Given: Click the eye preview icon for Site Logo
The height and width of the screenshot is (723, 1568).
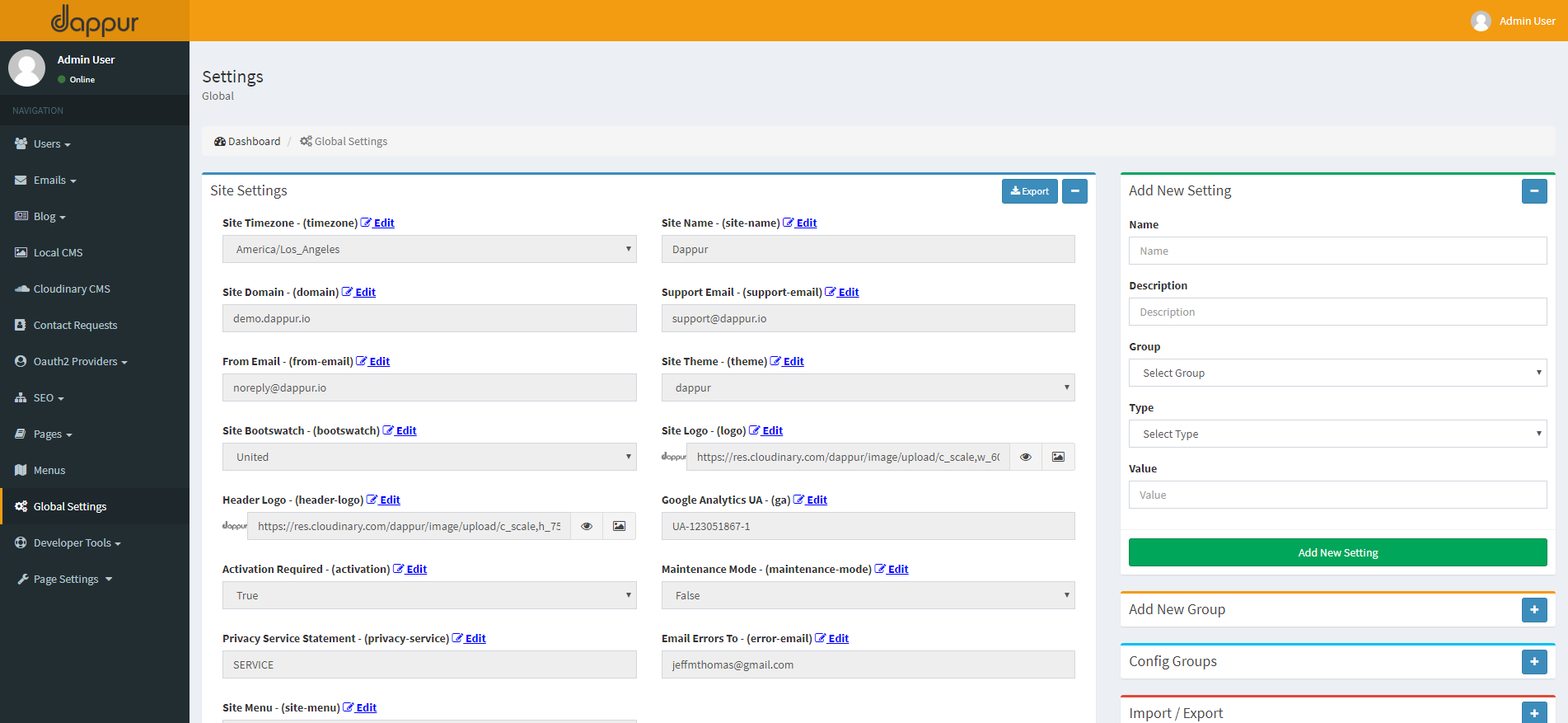Looking at the screenshot, I should click(1026, 457).
